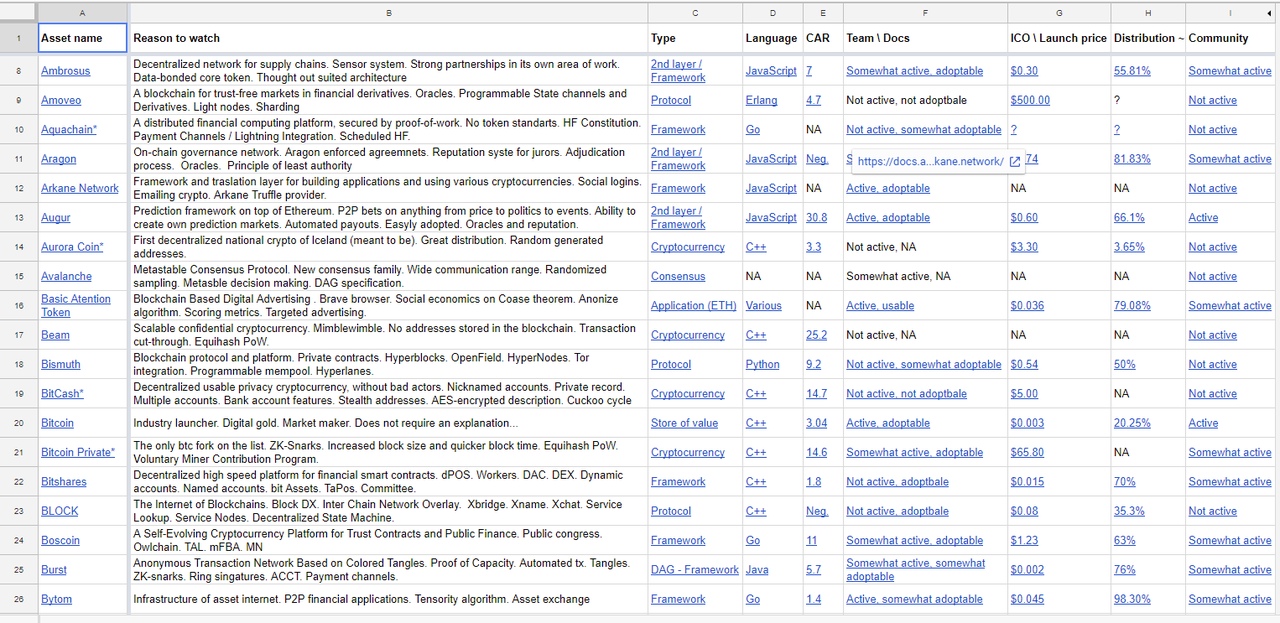Screen dimensions: 1280x623
Task: Select the 'Asset name' header cell
Action: [x=83, y=38]
